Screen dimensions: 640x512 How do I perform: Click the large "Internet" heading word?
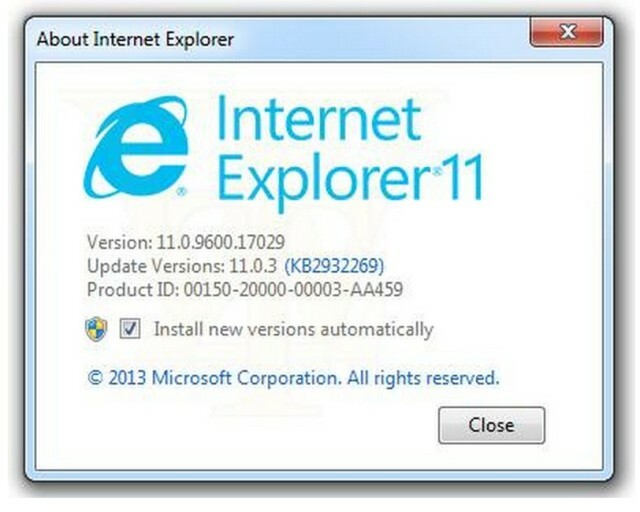pyautogui.click(x=319, y=118)
